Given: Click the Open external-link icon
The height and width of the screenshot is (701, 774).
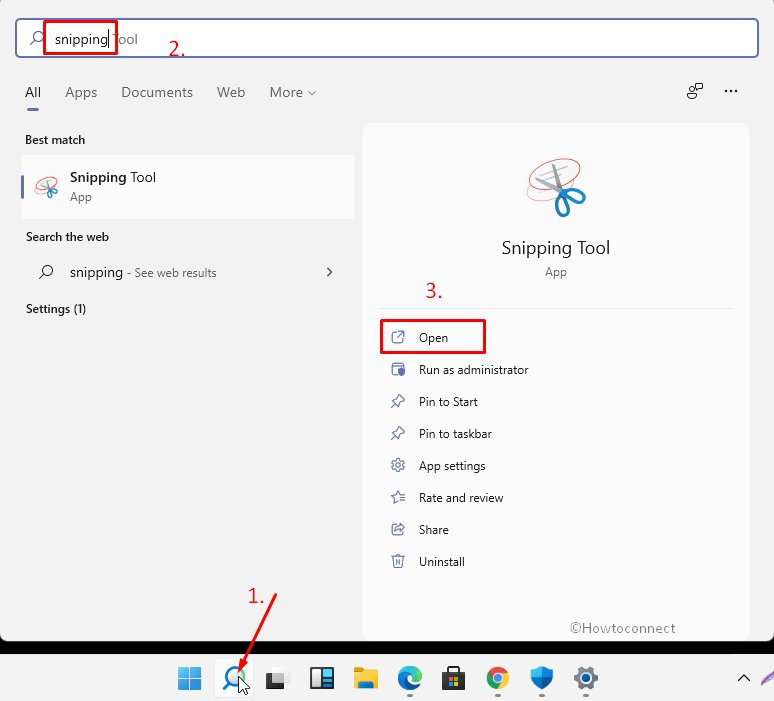Looking at the screenshot, I should [398, 337].
